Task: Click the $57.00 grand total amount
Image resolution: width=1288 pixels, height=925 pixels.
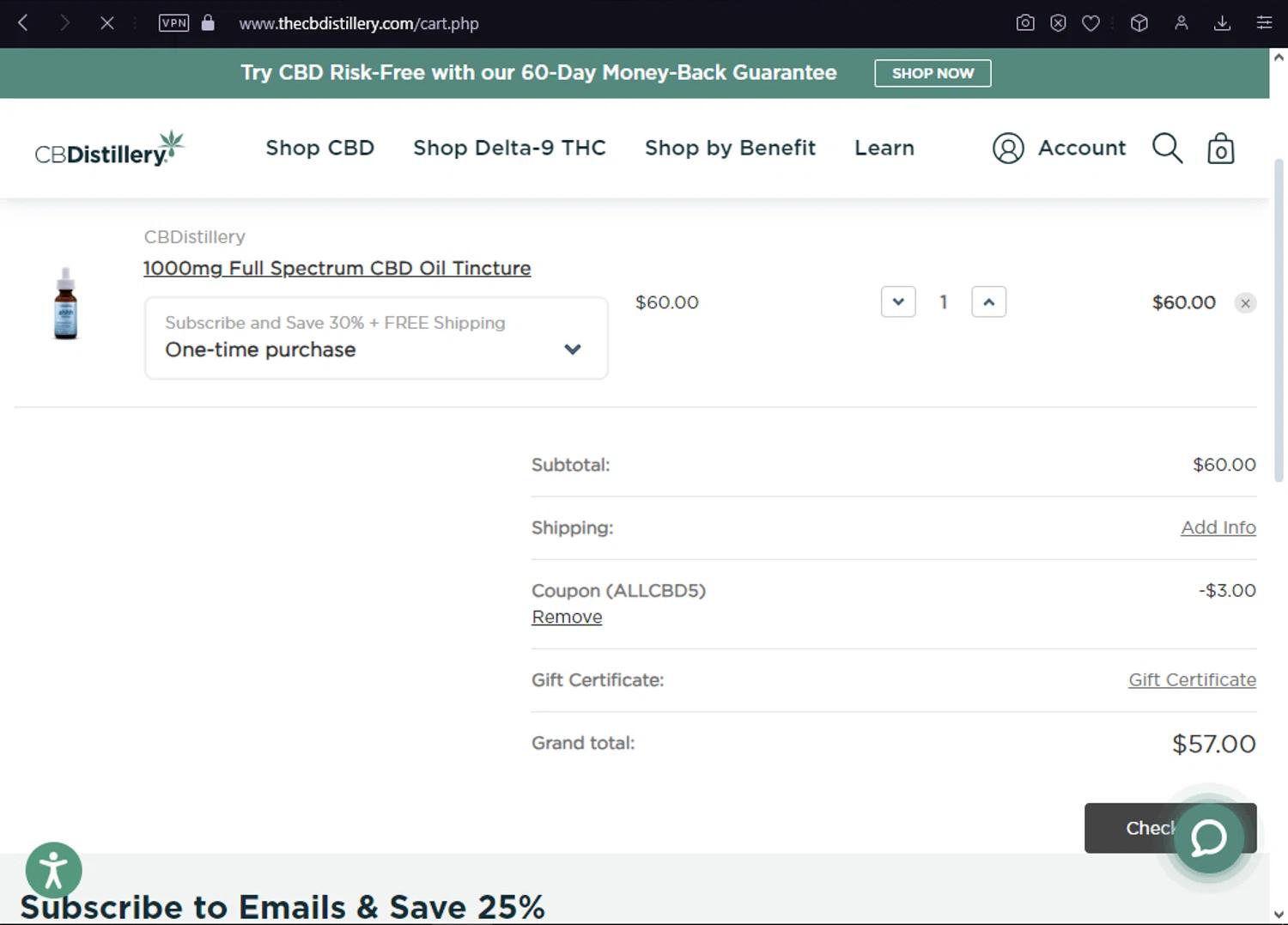Action: 1213,744
